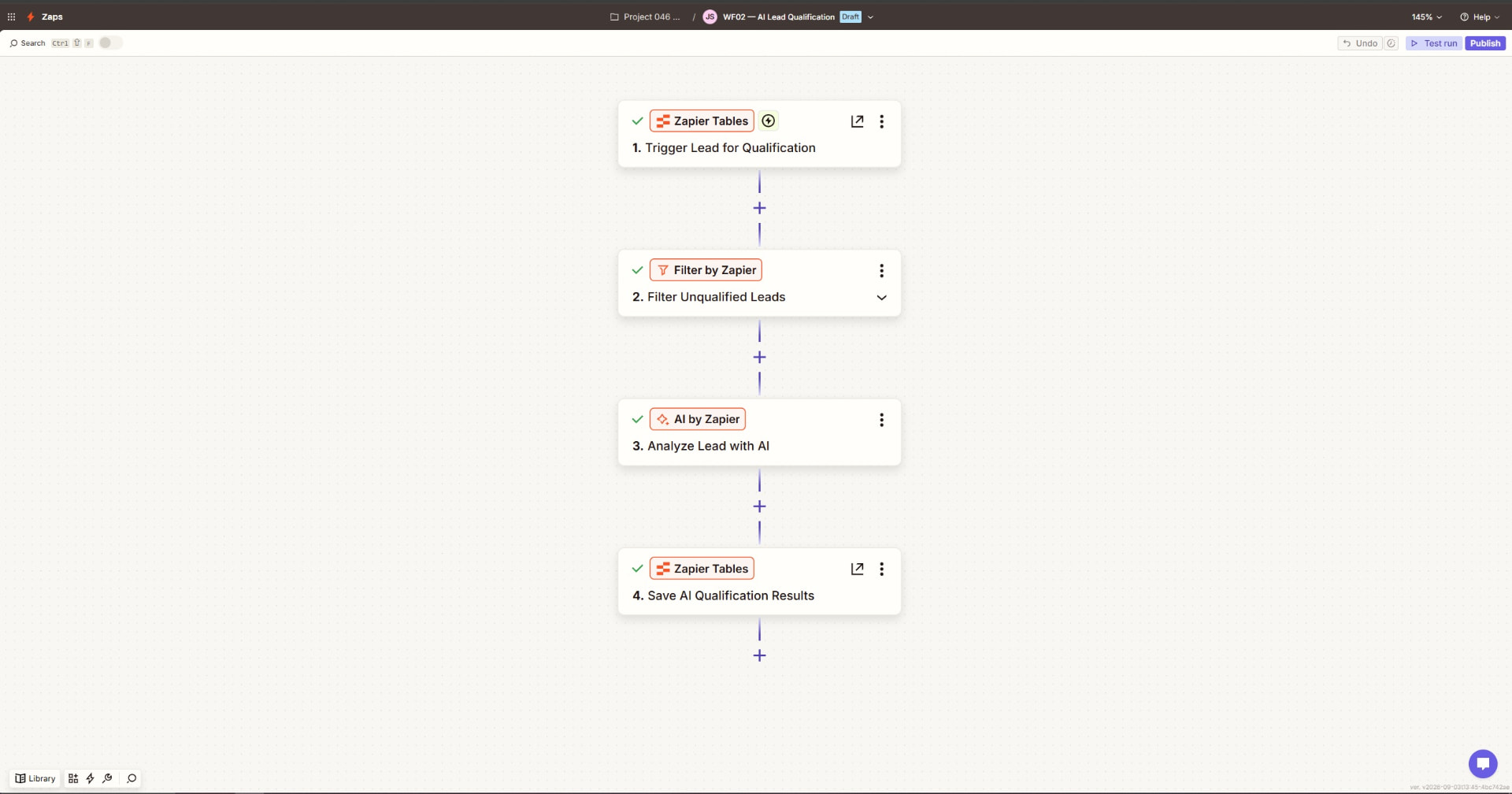
Task: Open the Help dropdown menu
Action: (x=1480, y=17)
